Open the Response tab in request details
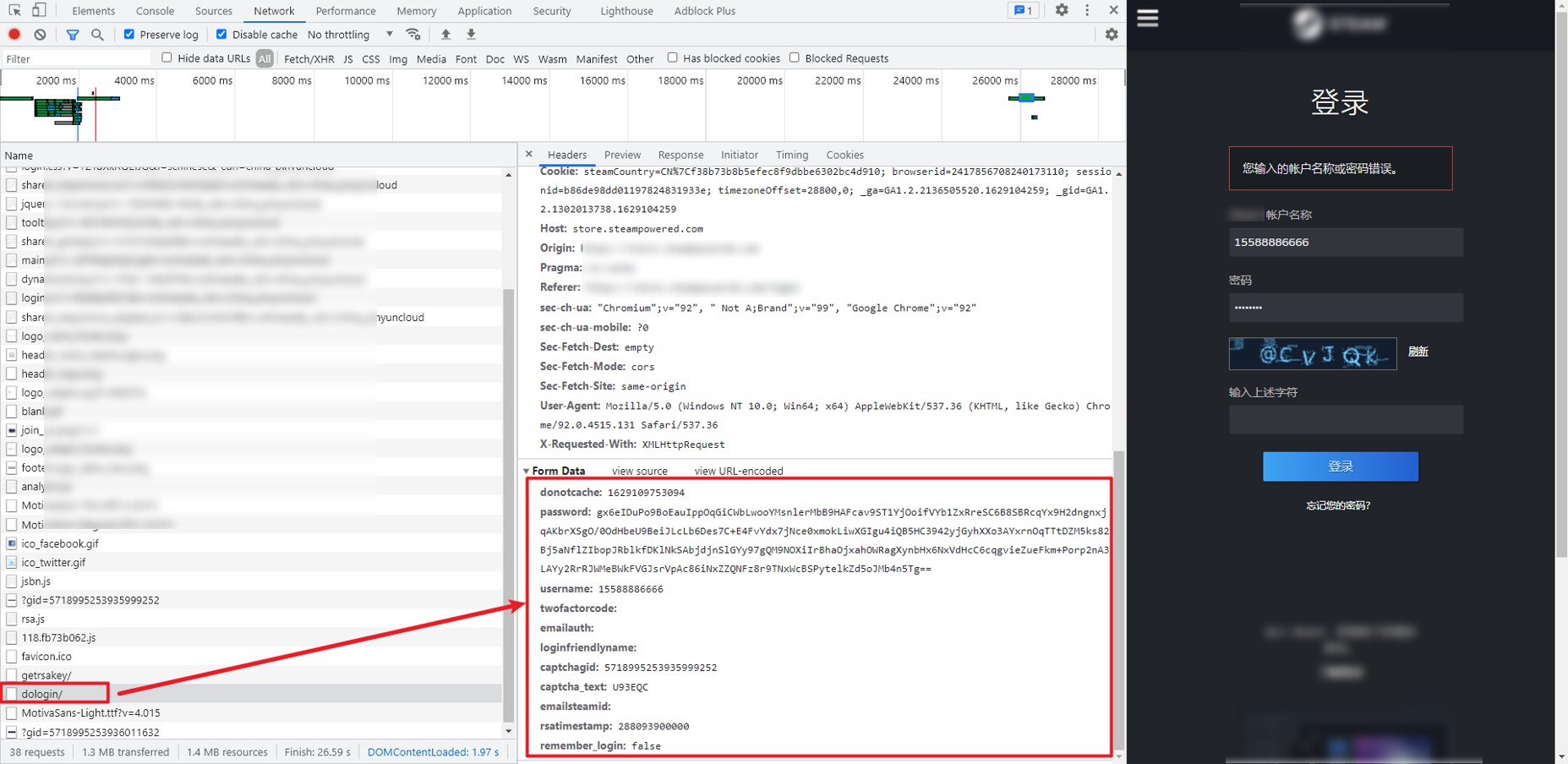Screen dimensions: 1568x764 (680, 155)
